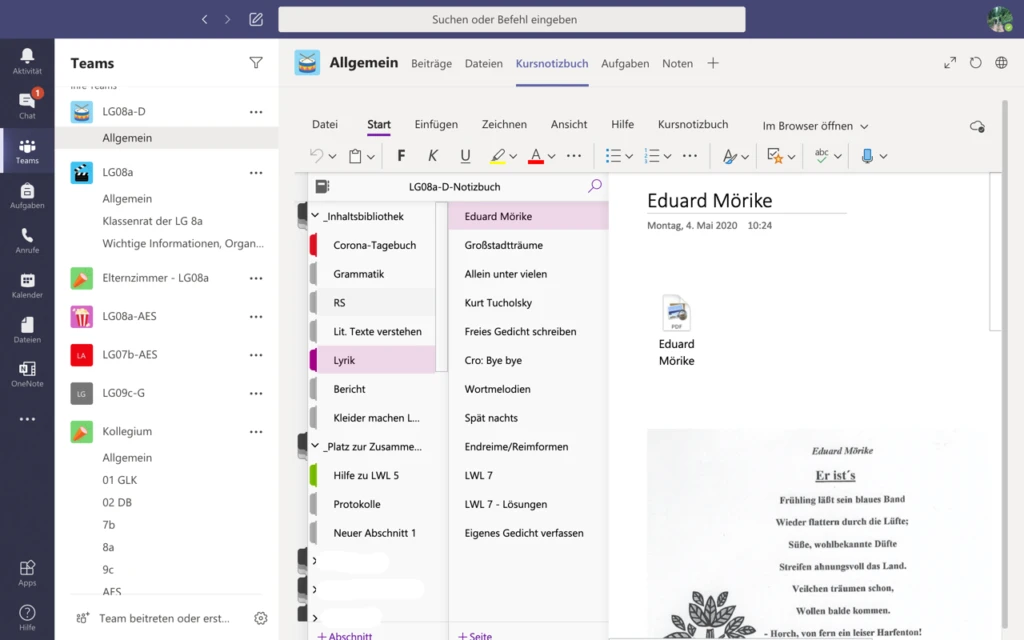Refresh the Kursnotizbuch with the reload icon
This screenshot has height=640, width=1024.
[x=974, y=62]
